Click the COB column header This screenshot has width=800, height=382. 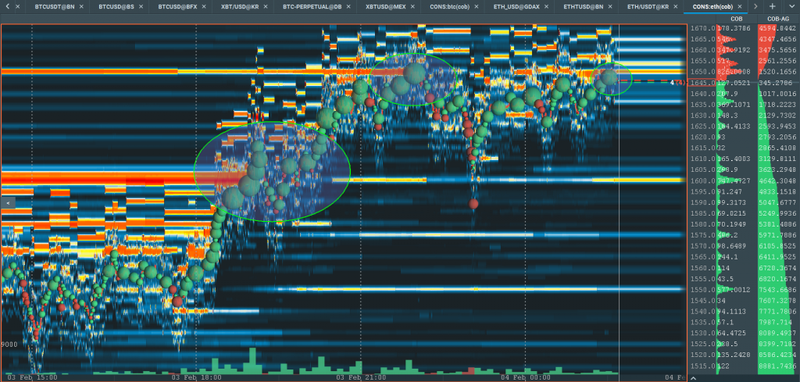(x=736, y=19)
